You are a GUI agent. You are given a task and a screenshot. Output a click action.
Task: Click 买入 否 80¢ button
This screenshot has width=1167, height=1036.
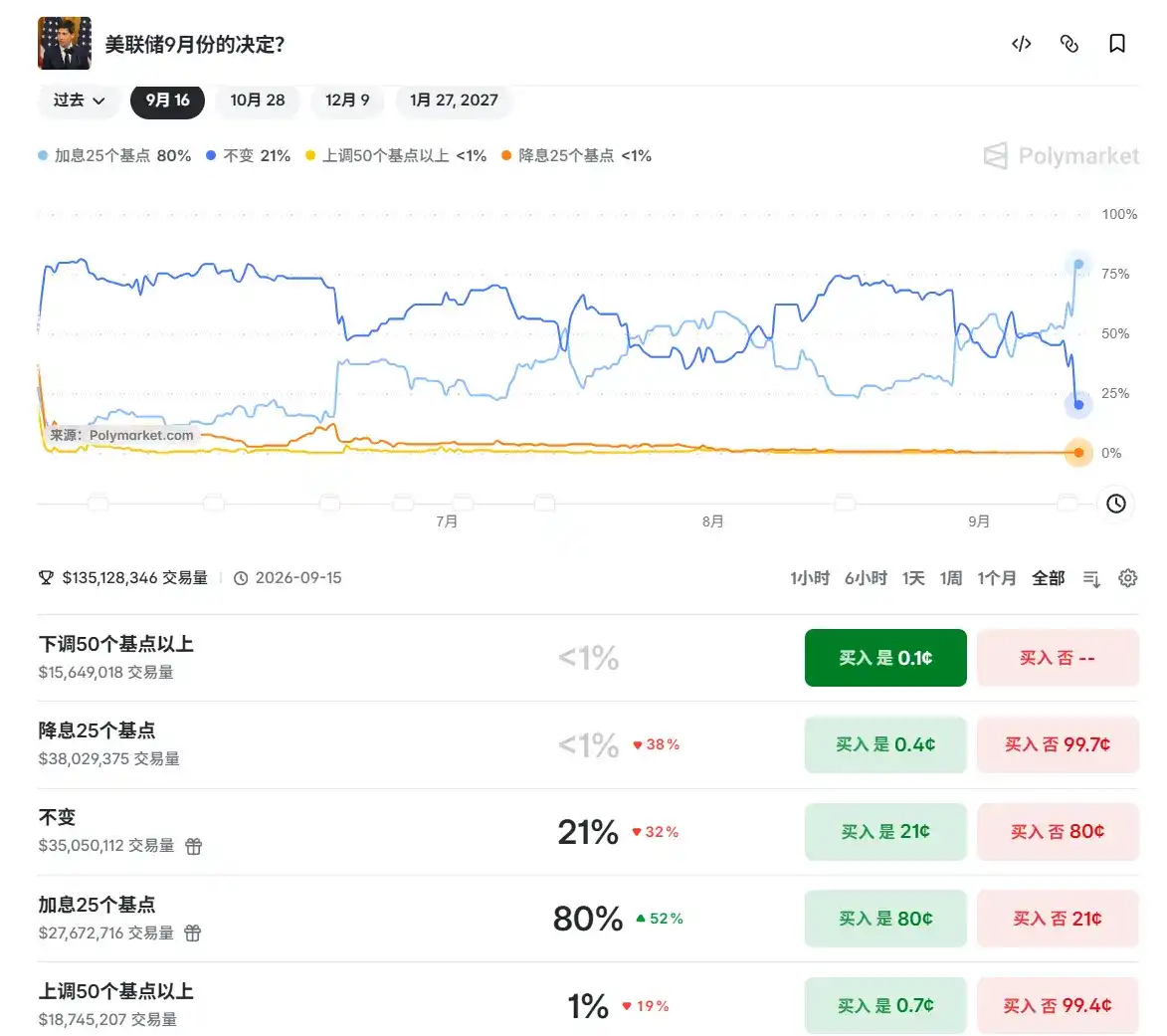[1058, 832]
